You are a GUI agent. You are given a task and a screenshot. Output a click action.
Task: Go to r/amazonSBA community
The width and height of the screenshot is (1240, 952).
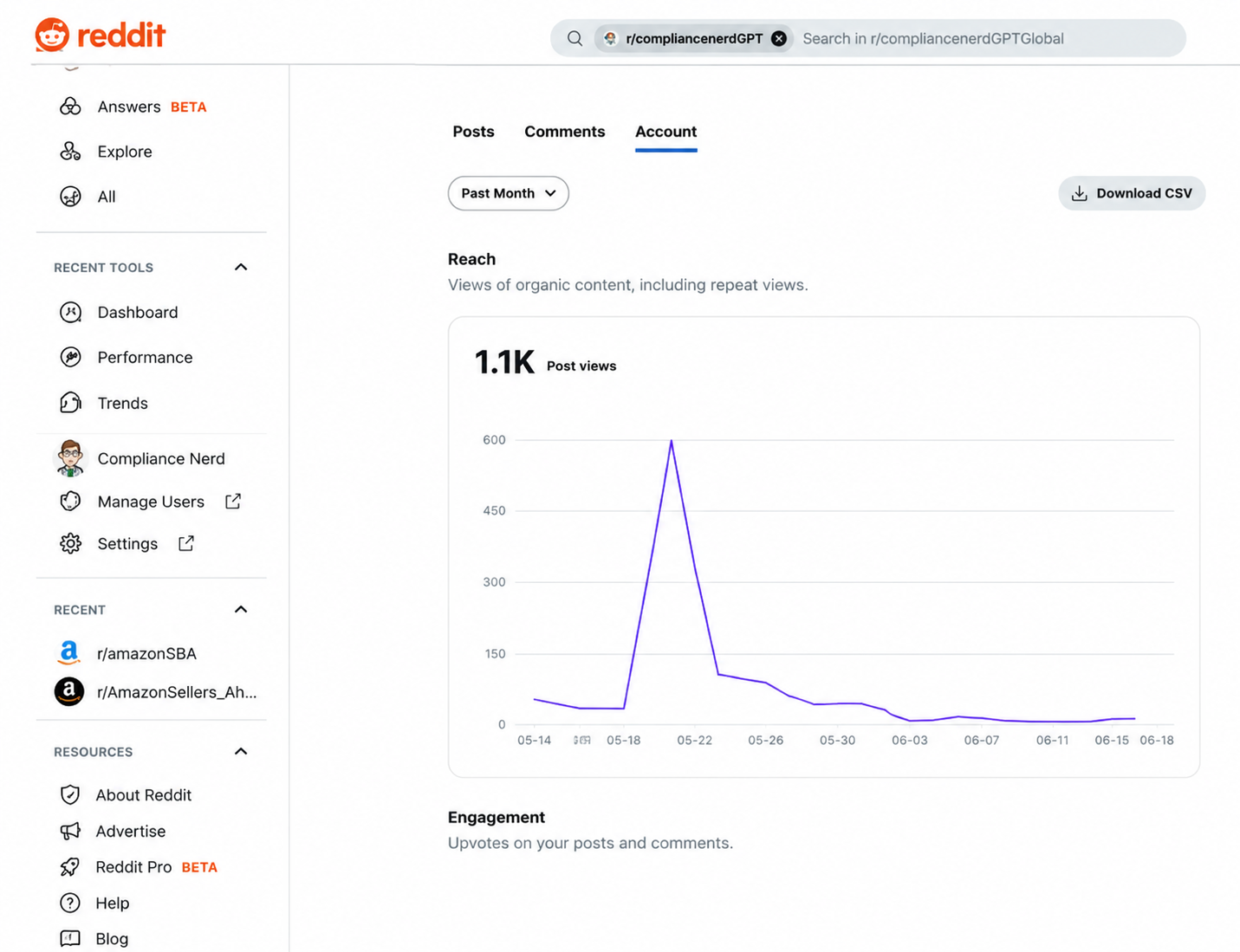(x=146, y=653)
